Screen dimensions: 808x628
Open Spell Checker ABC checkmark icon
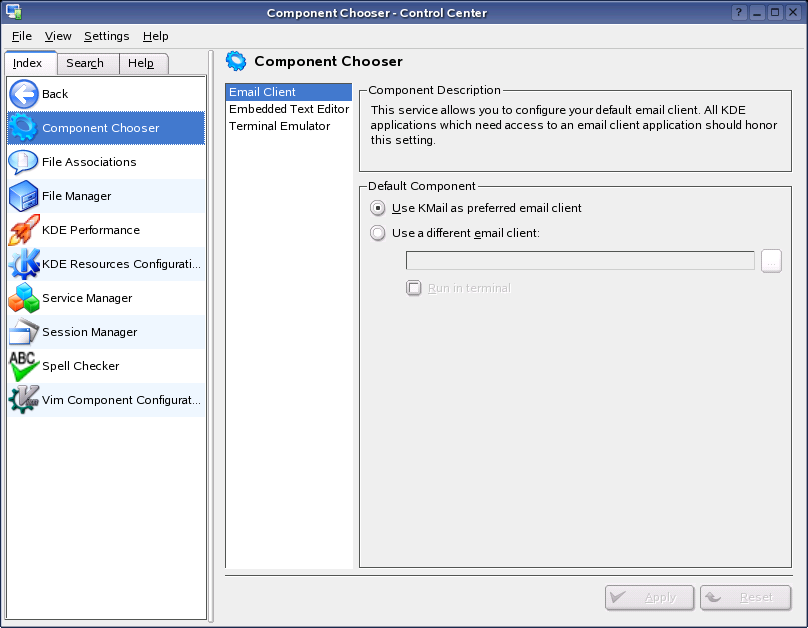[x=24, y=366]
